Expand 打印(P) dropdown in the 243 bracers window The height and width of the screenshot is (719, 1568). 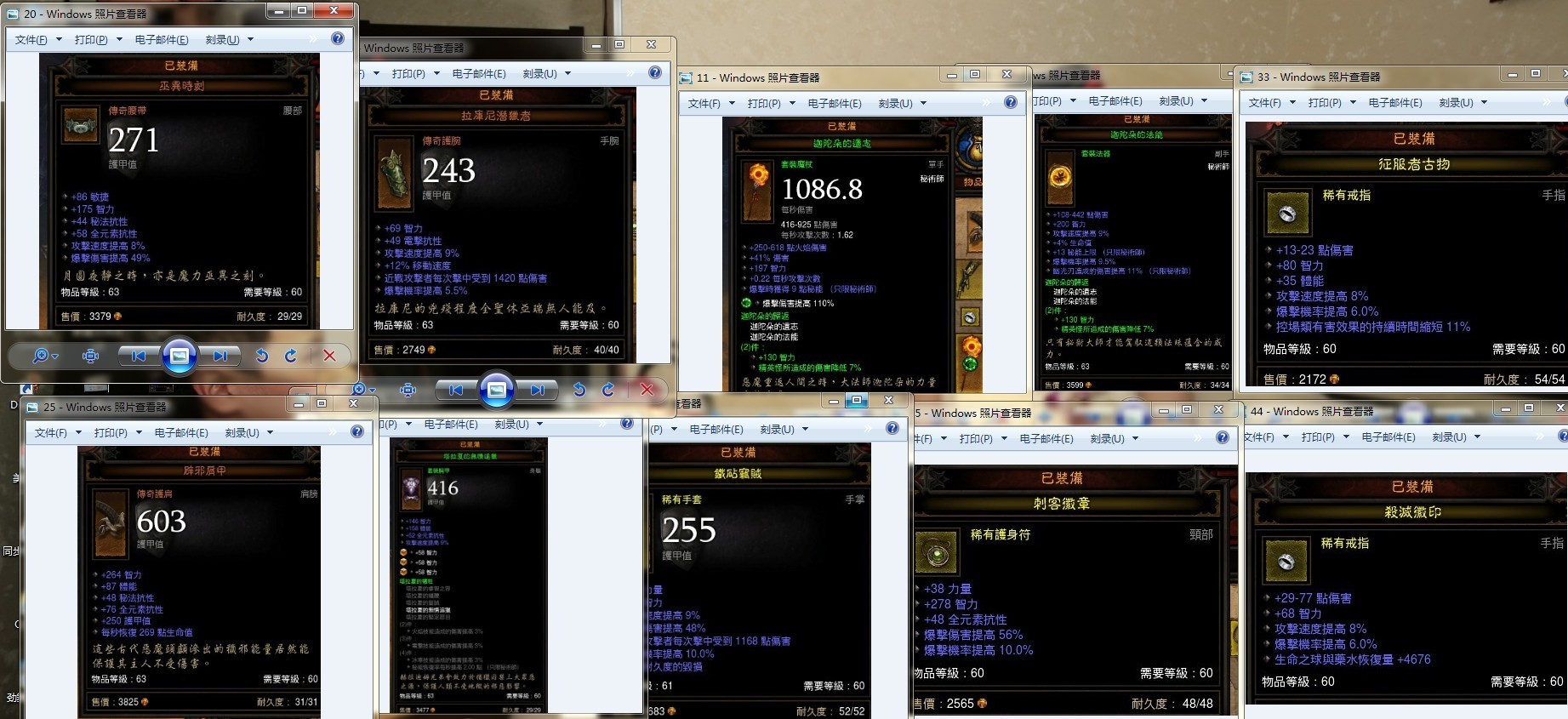[436, 73]
